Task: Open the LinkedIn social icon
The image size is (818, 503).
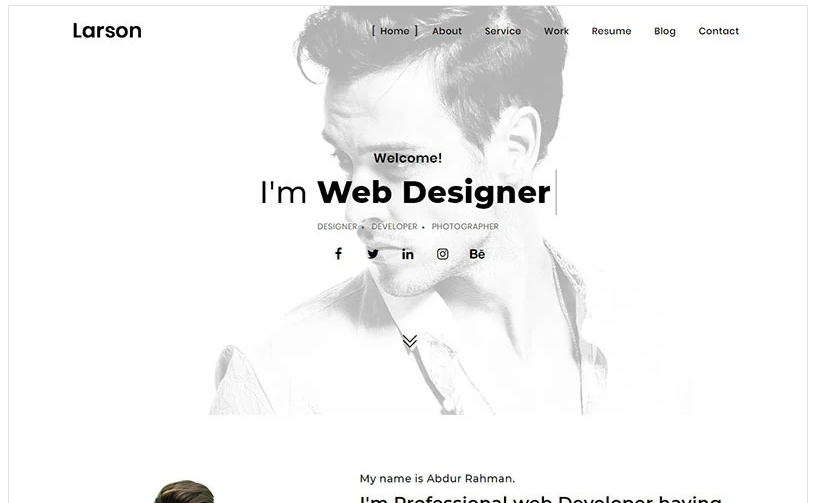Action: pyautogui.click(x=407, y=254)
